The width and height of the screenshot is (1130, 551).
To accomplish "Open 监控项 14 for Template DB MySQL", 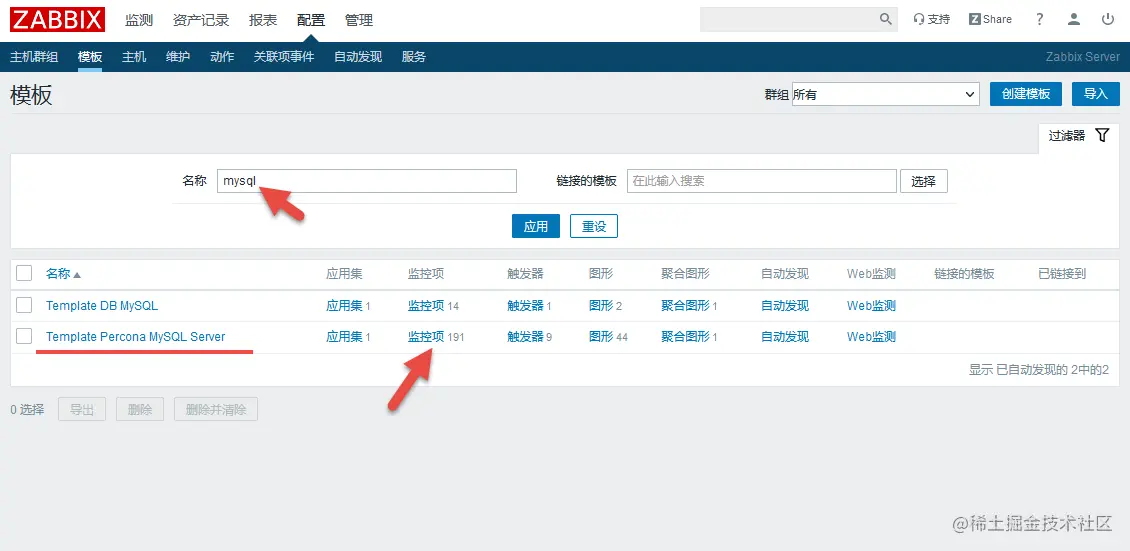I will tap(426, 305).
